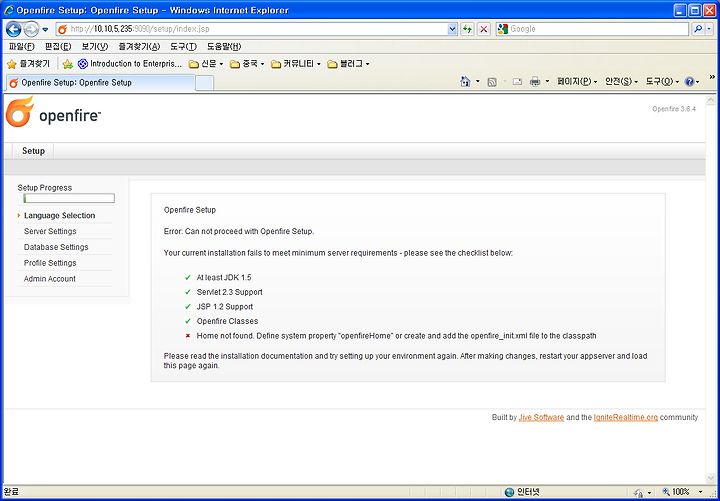Click the RSS feeds icon
Image resolution: width=720 pixels, height=501 pixels.
click(492, 82)
